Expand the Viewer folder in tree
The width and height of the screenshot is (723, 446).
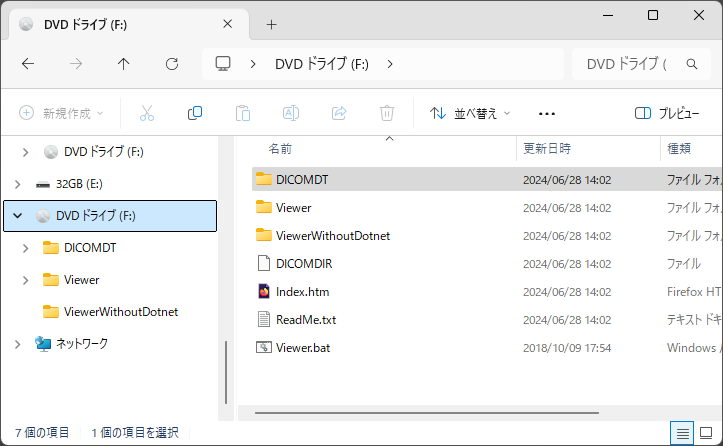tap(25, 280)
